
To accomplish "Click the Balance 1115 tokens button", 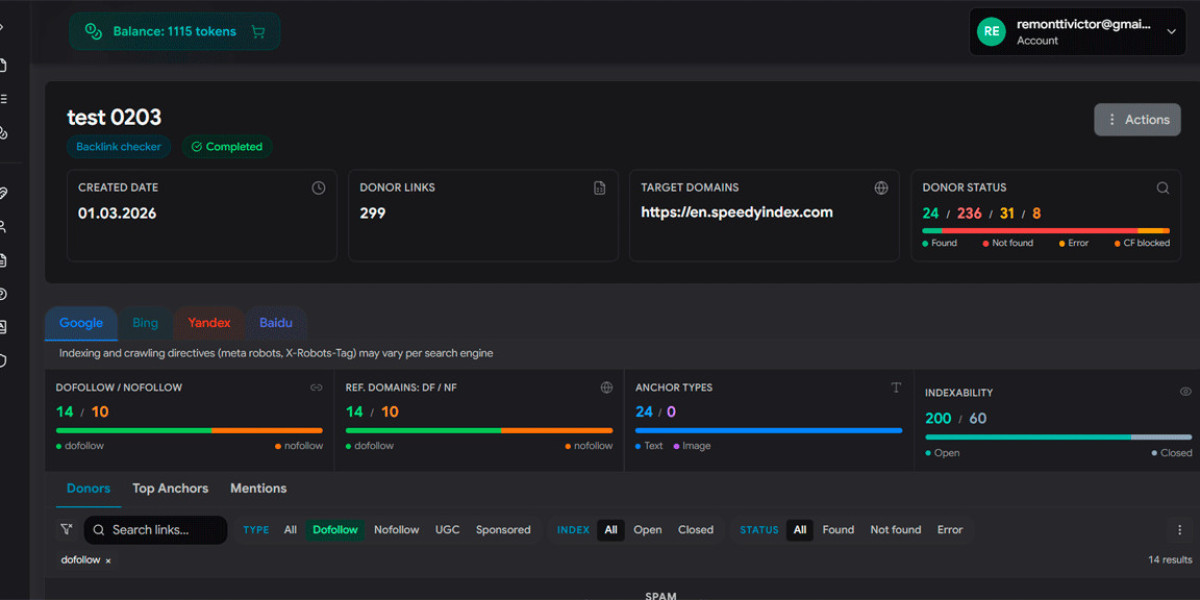I will tap(174, 31).
